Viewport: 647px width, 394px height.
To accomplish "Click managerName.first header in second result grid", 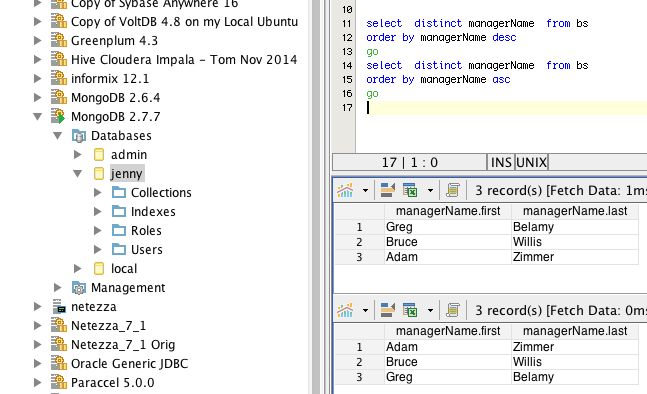I will (448, 331).
